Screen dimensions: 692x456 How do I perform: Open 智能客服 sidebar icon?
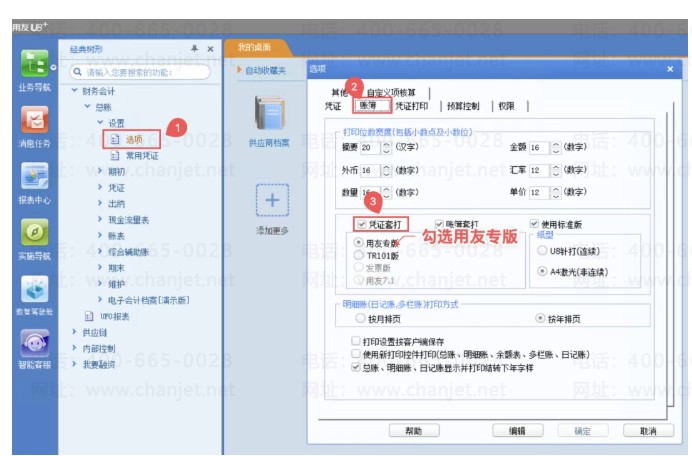(x=34, y=343)
